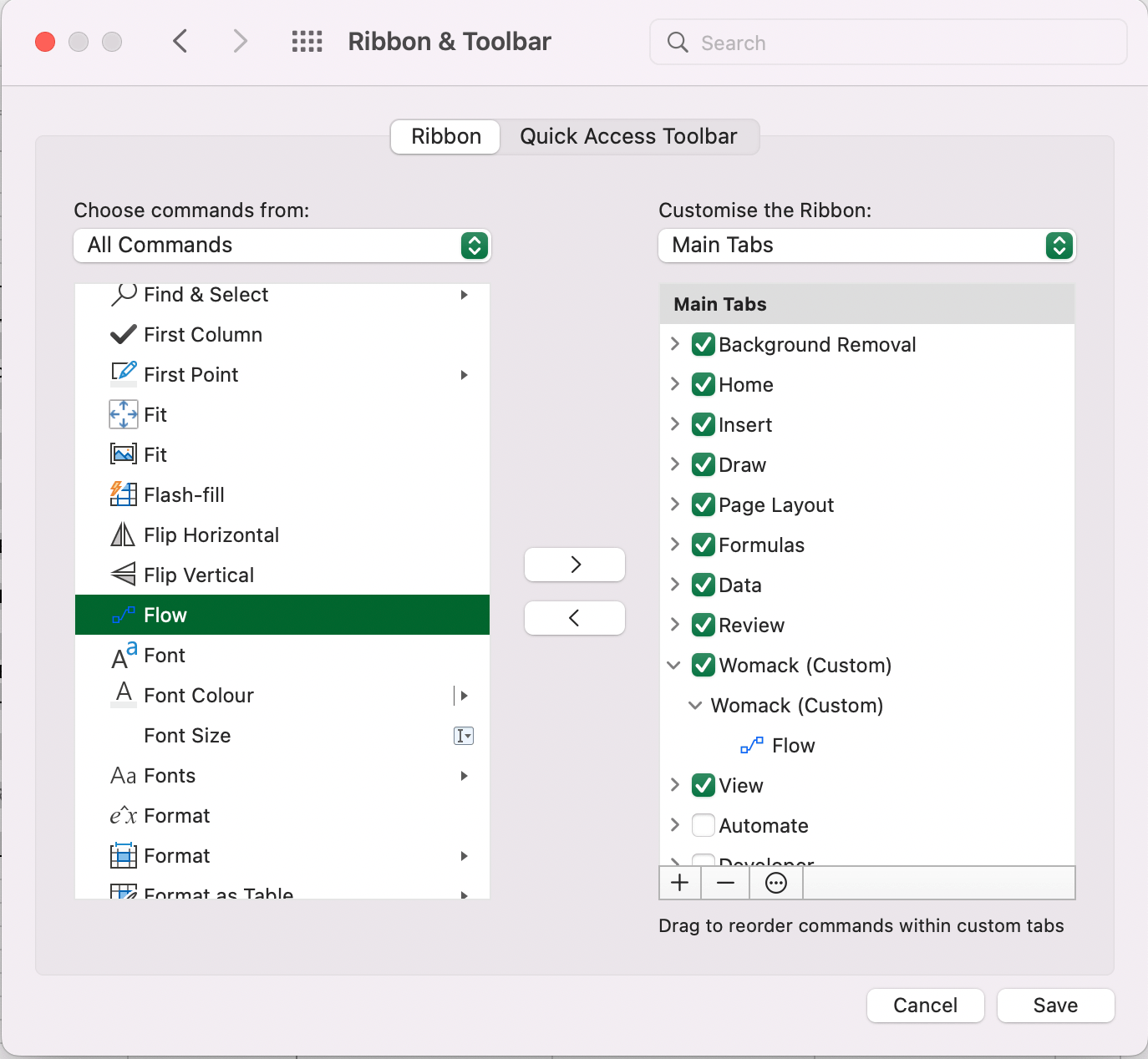Click the Fonts Aa icon

[x=123, y=776]
